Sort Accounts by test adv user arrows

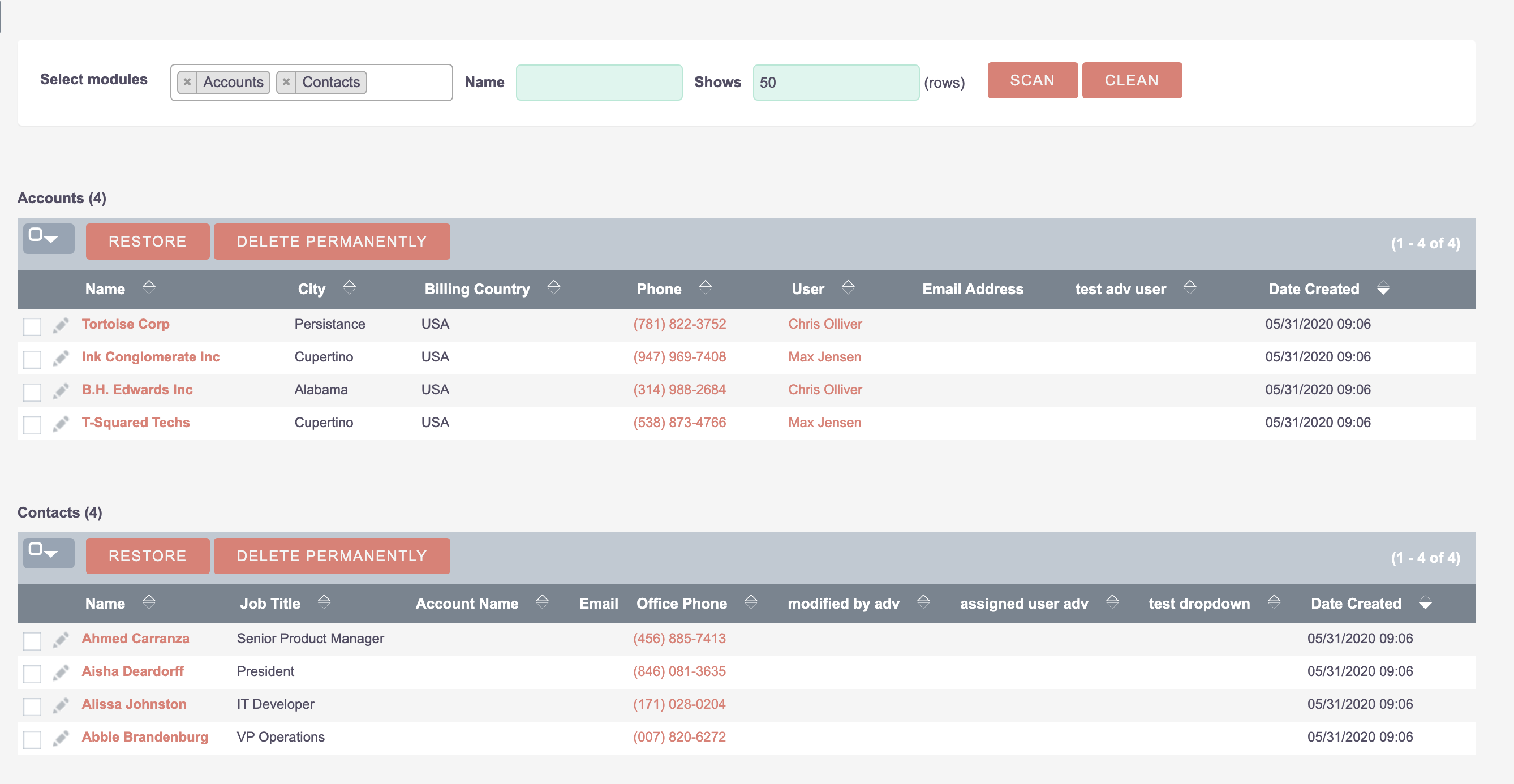click(x=1190, y=287)
